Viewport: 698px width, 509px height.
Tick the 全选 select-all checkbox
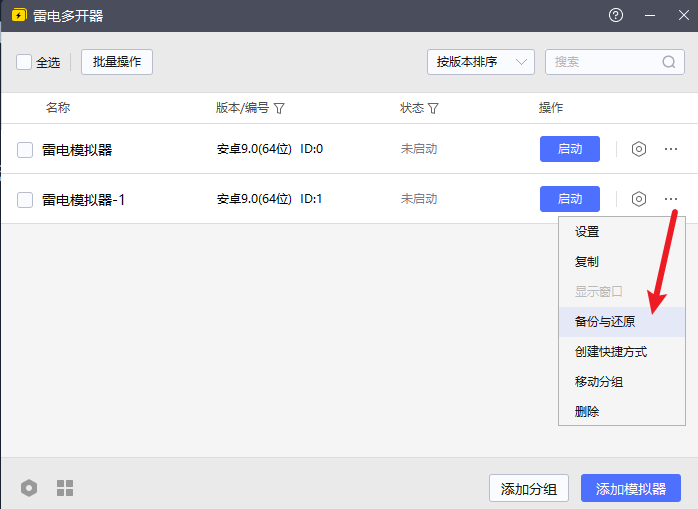(24, 62)
